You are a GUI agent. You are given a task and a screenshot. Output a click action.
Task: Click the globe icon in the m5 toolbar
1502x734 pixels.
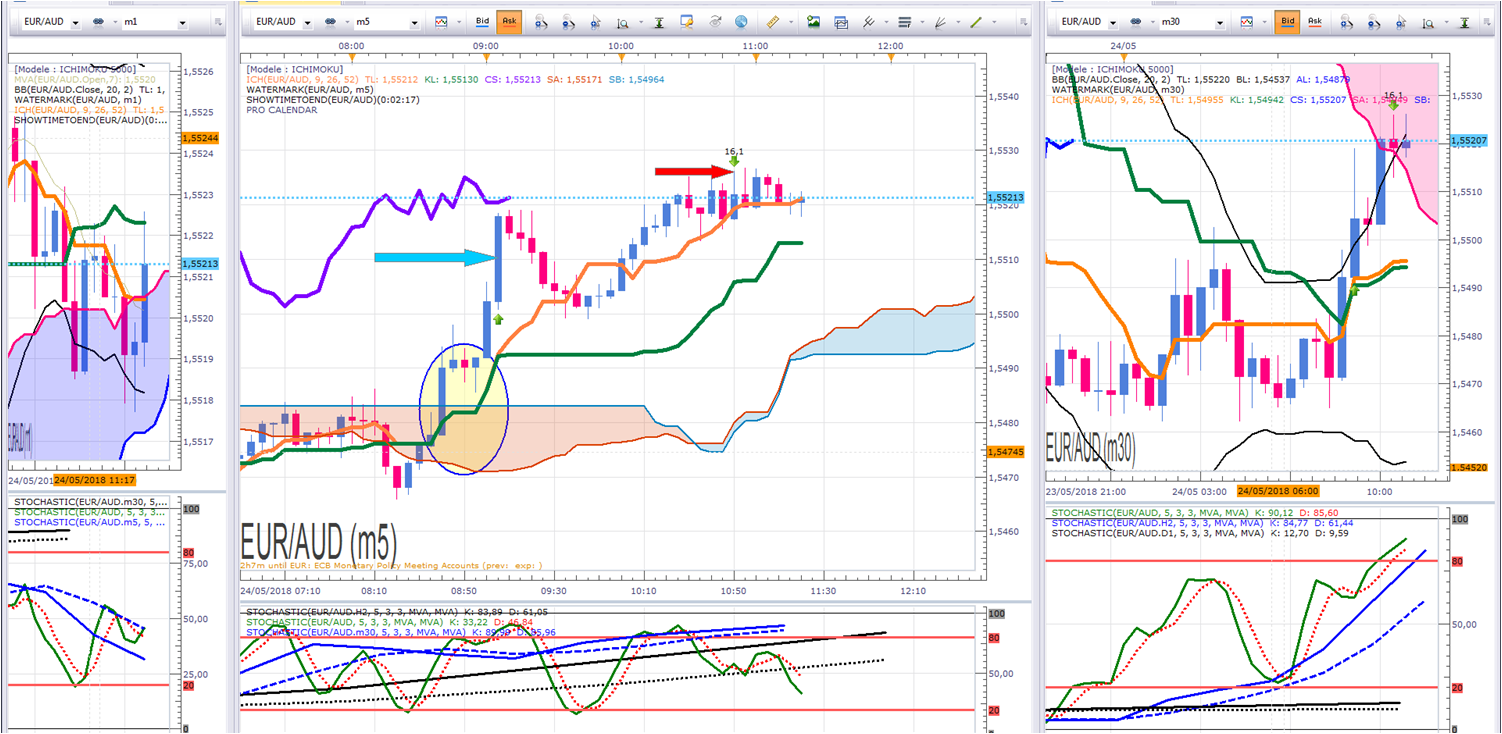(x=741, y=21)
